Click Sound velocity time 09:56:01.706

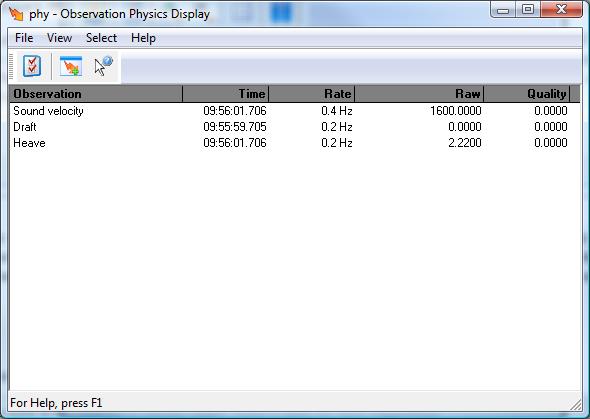coord(235,111)
